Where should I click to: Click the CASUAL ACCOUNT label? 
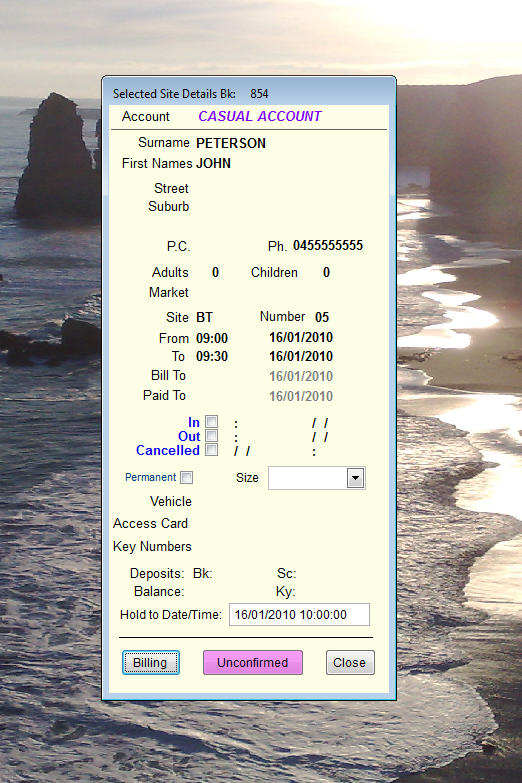pyautogui.click(x=260, y=116)
